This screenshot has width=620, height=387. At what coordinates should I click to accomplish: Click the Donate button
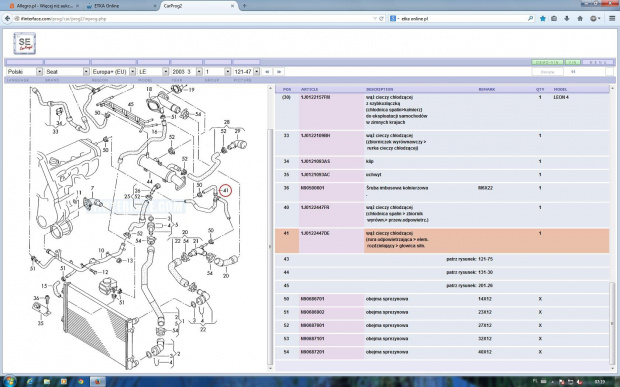pyautogui.click(x=547, y=72)
